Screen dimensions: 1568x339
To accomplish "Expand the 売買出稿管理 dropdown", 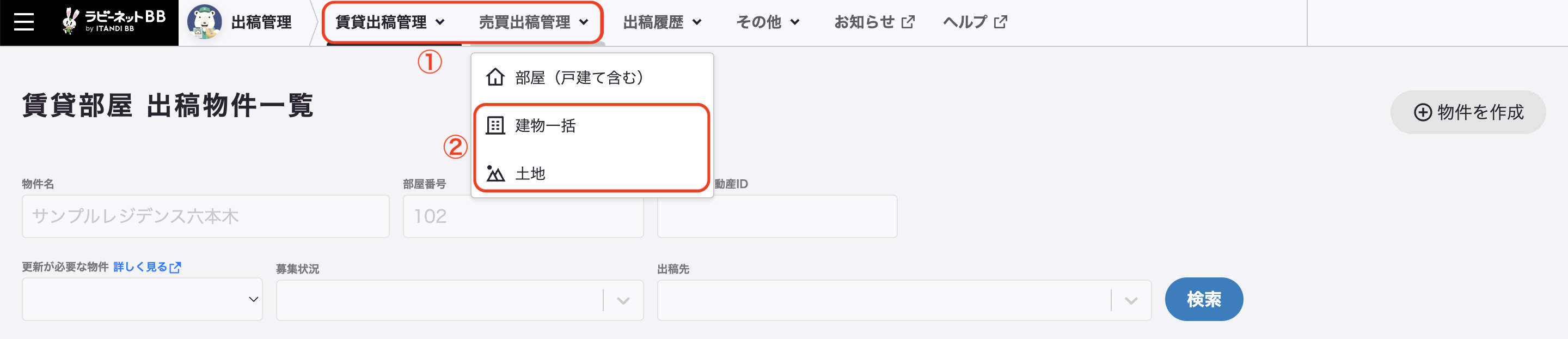I will [534, 22].
